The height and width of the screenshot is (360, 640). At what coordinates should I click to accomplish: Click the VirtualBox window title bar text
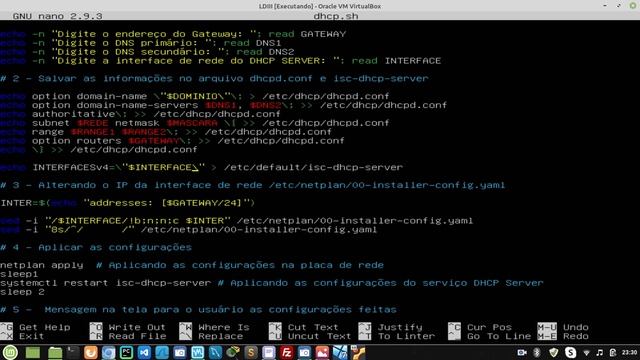(320, 6)
